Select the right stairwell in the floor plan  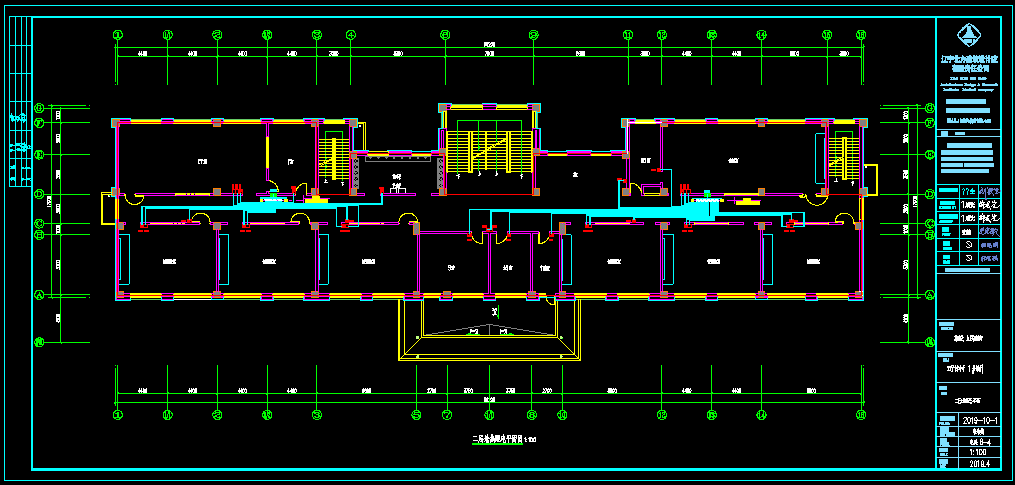tap(843, 160)
